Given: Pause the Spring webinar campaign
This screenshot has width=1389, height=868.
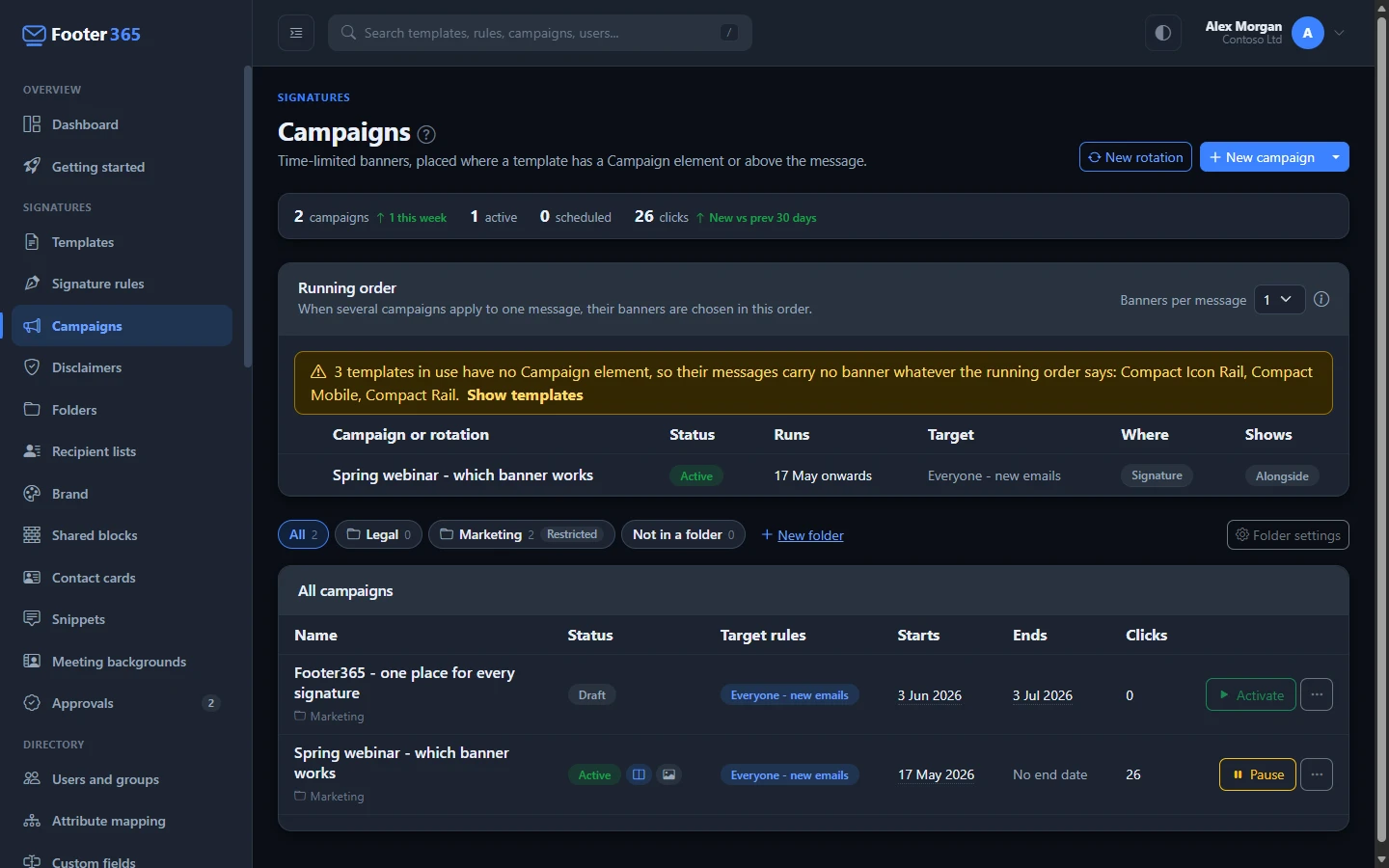Looking at the screenshot, I should pos(1258,774).
